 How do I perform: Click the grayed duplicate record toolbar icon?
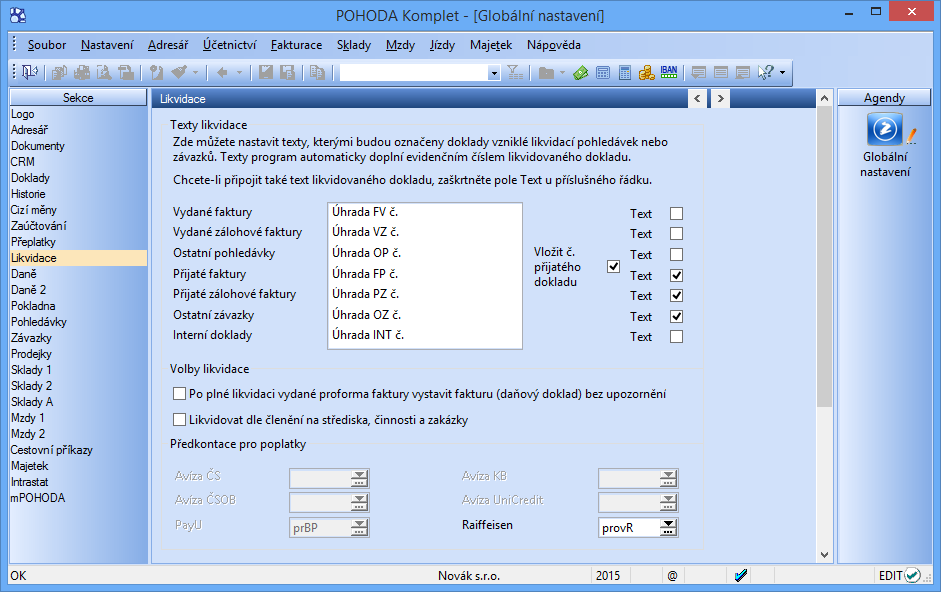pyautogui.click(x=317, y=73)
